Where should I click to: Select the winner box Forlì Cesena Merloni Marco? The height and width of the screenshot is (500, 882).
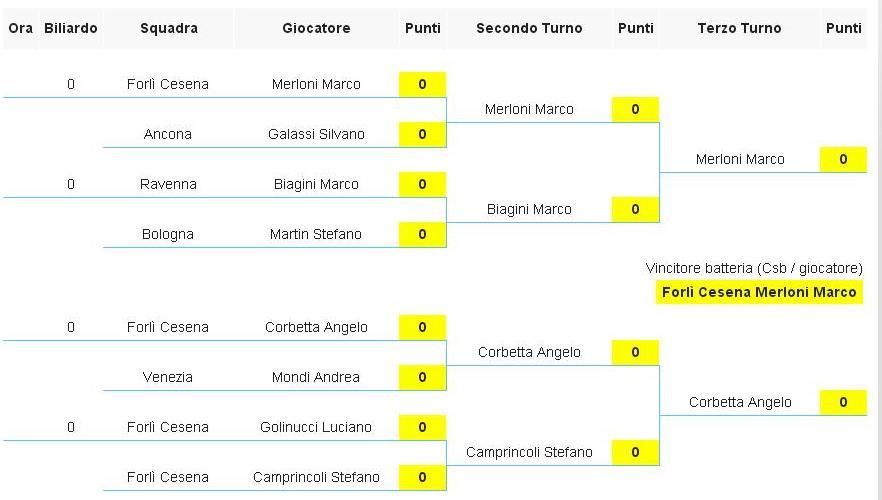pos(759,292)
